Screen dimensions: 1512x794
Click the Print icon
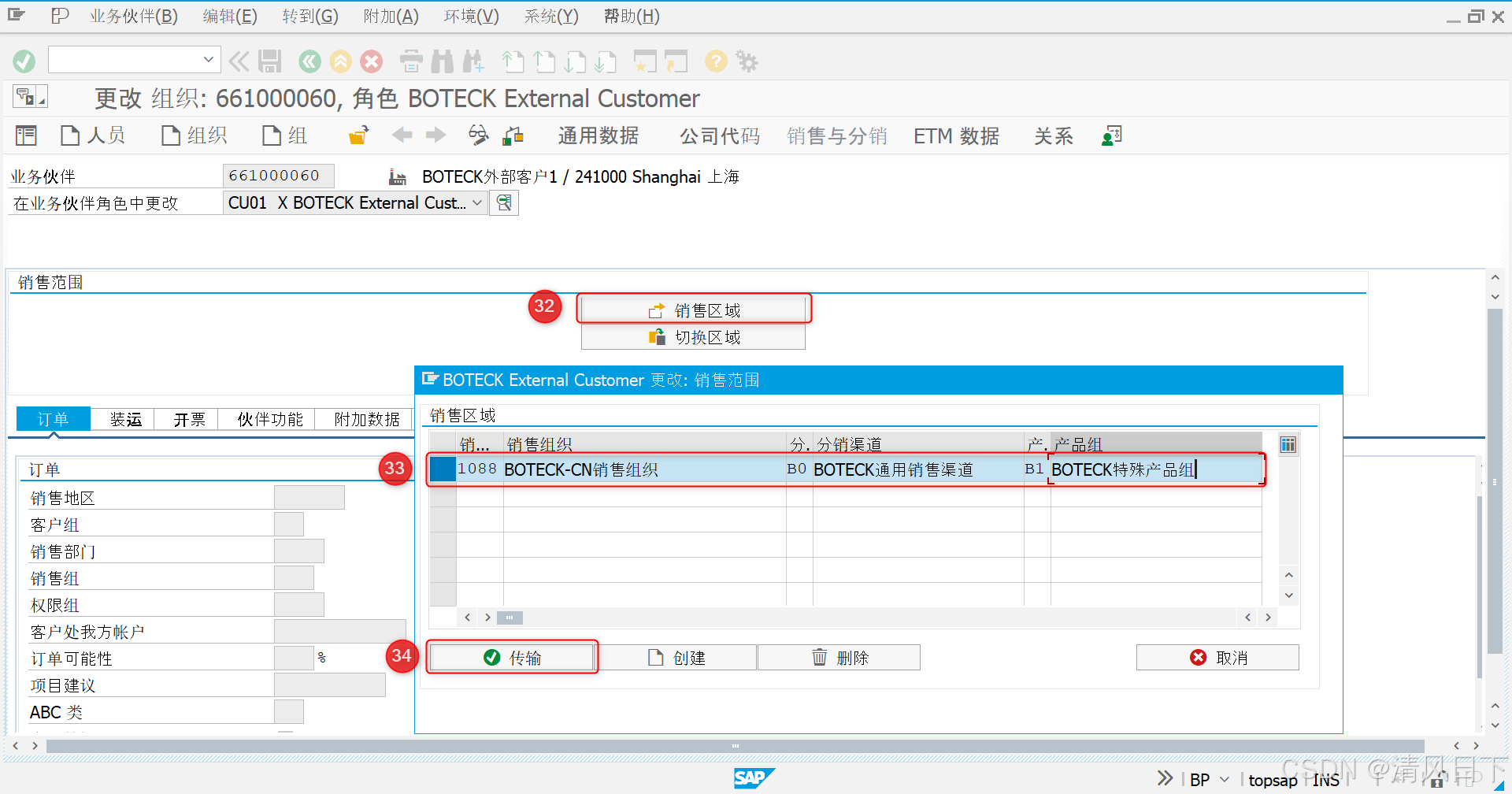pos(410,61)
